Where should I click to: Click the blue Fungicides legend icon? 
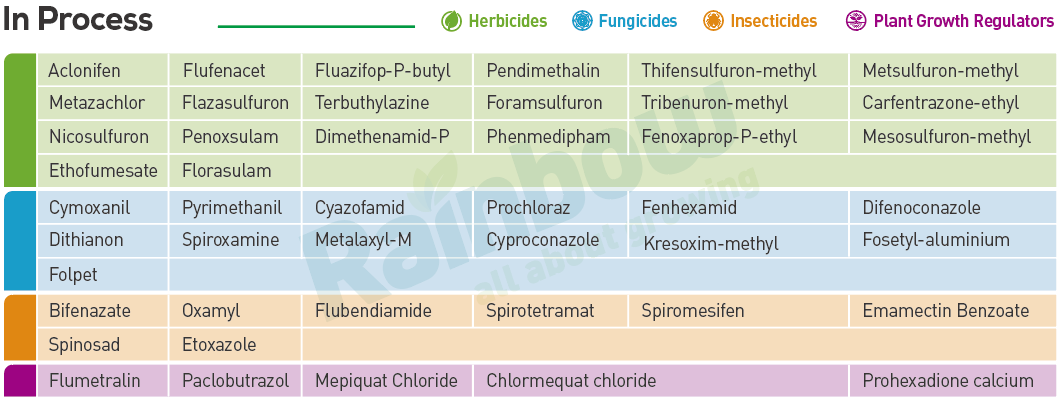[582, 22]
